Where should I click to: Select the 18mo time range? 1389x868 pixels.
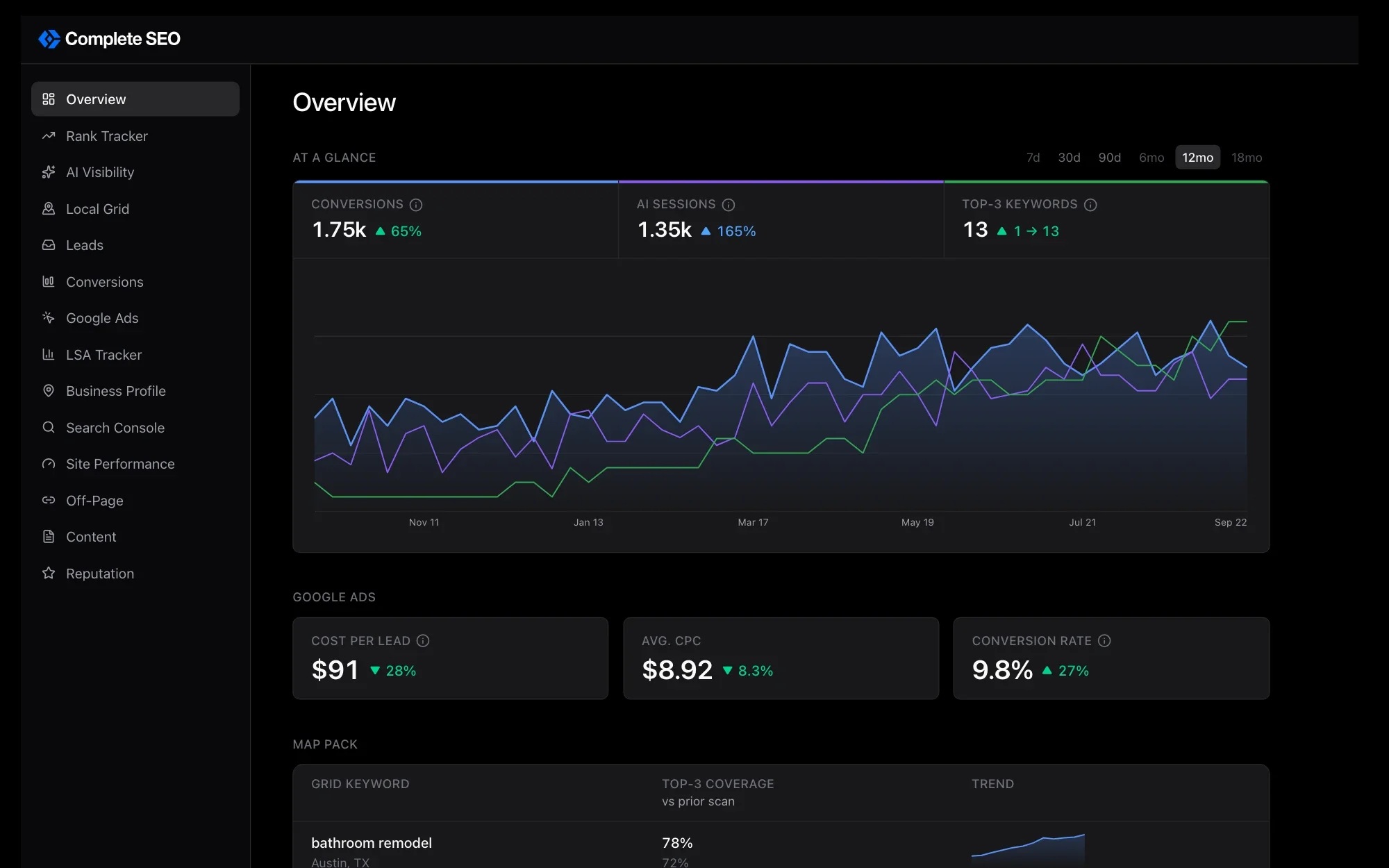(x=1247, y=158)
